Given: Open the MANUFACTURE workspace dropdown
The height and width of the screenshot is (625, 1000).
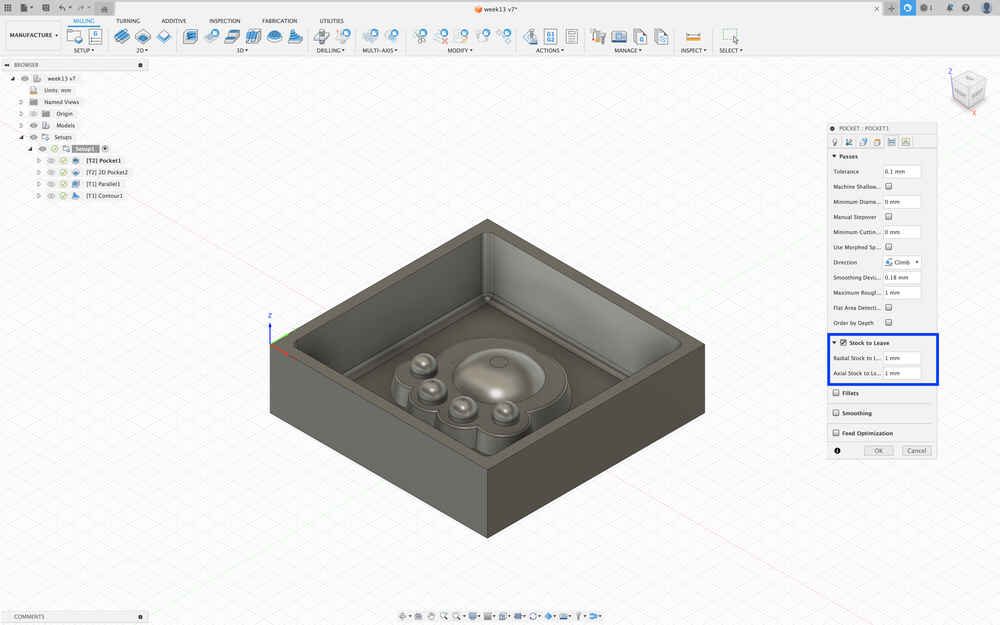Looking at the screenshot, I should (x=33, y=35).
